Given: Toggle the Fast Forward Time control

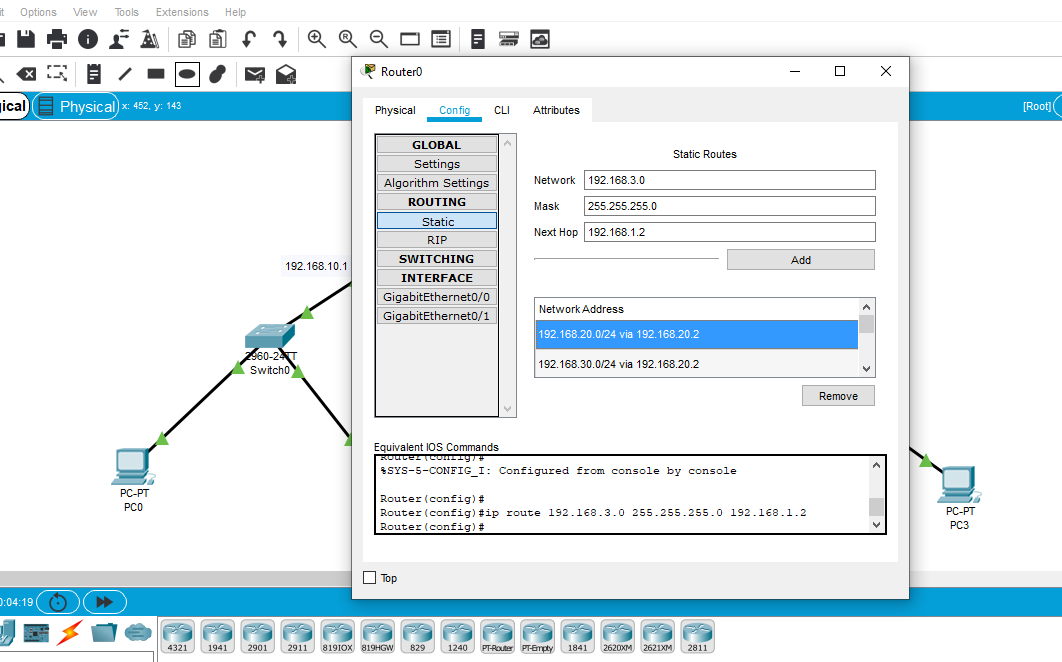Looking at the screenshot, I should (104, 601).
